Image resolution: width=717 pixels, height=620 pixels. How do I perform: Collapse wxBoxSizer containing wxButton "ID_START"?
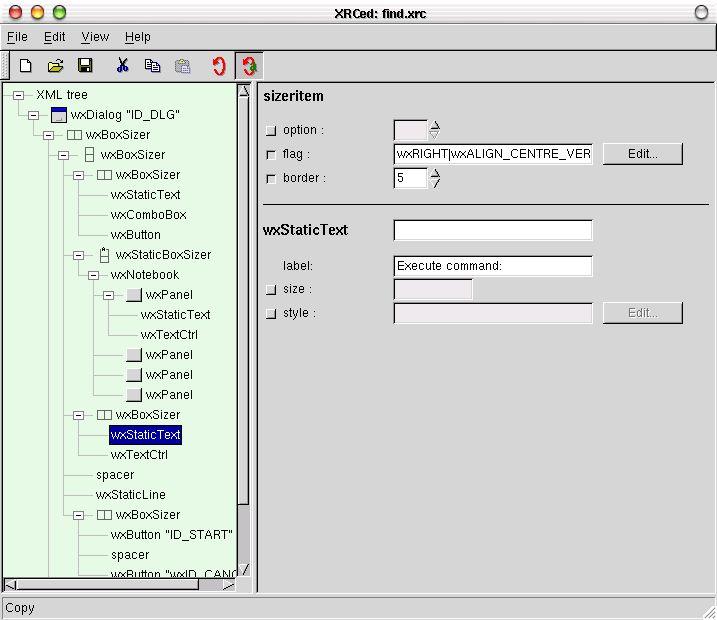pyautogui.click(x=79, y=515)
